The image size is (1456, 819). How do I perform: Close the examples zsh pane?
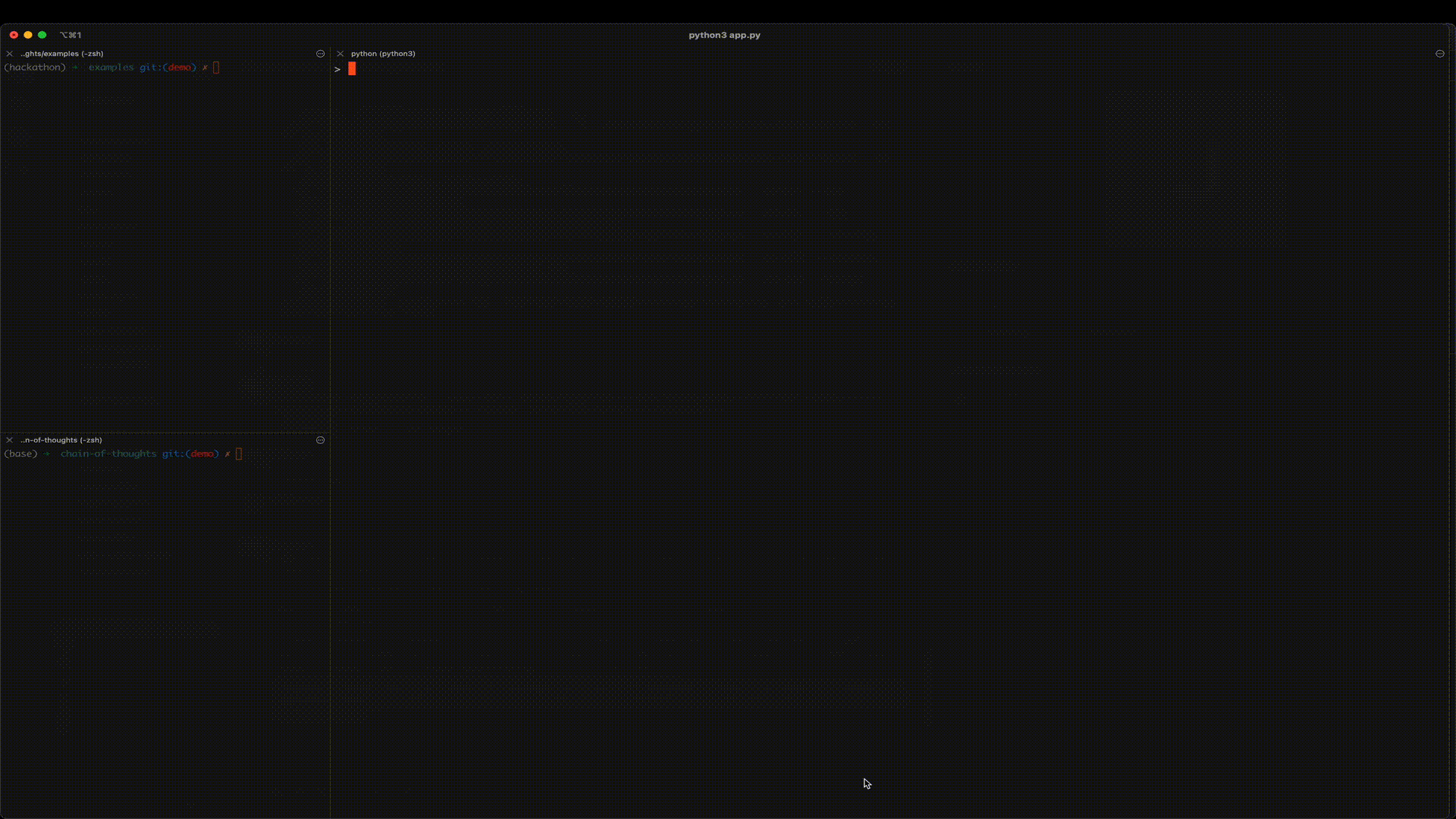pos(10,54)
